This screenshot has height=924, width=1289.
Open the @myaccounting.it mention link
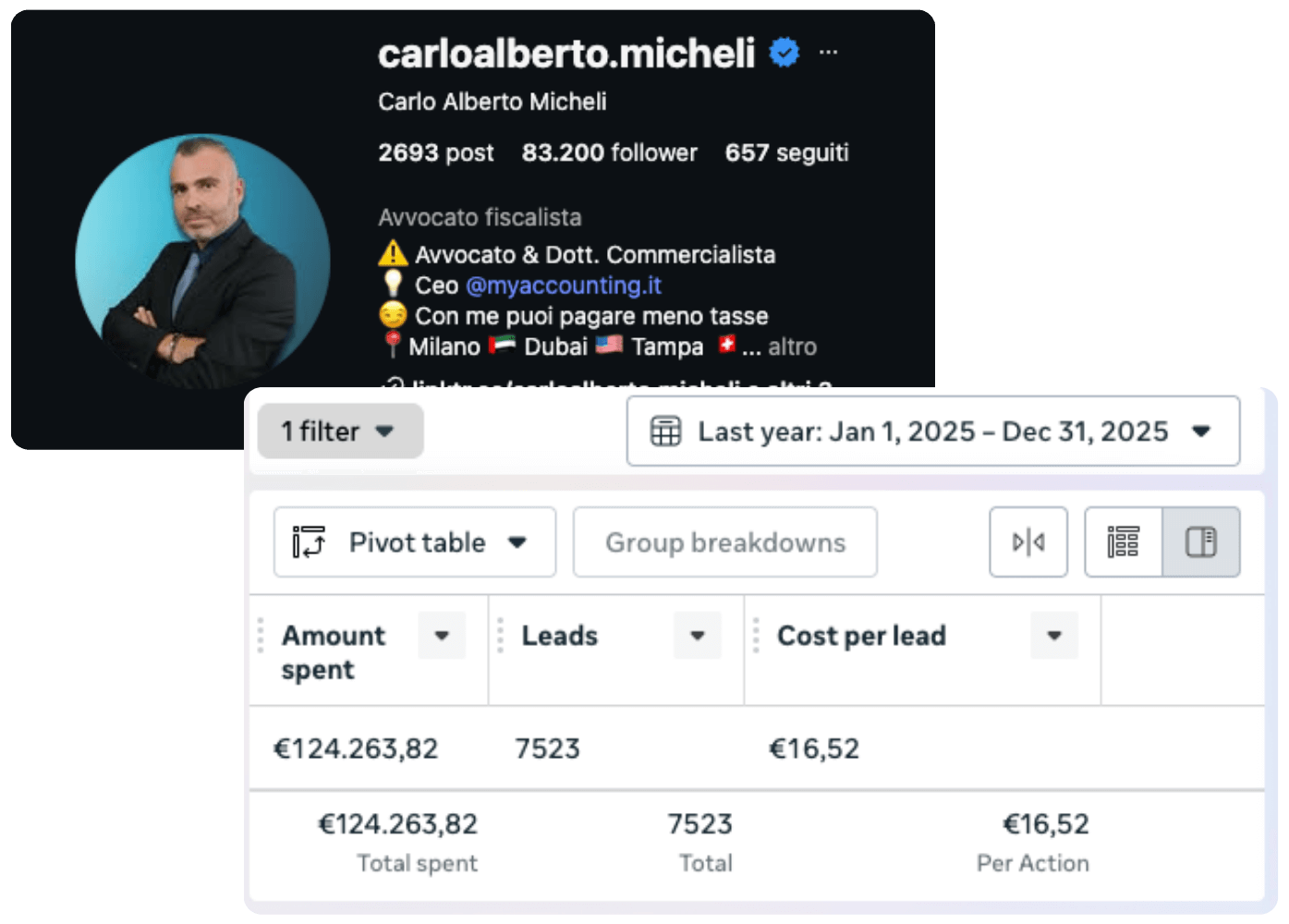(564, 286)
